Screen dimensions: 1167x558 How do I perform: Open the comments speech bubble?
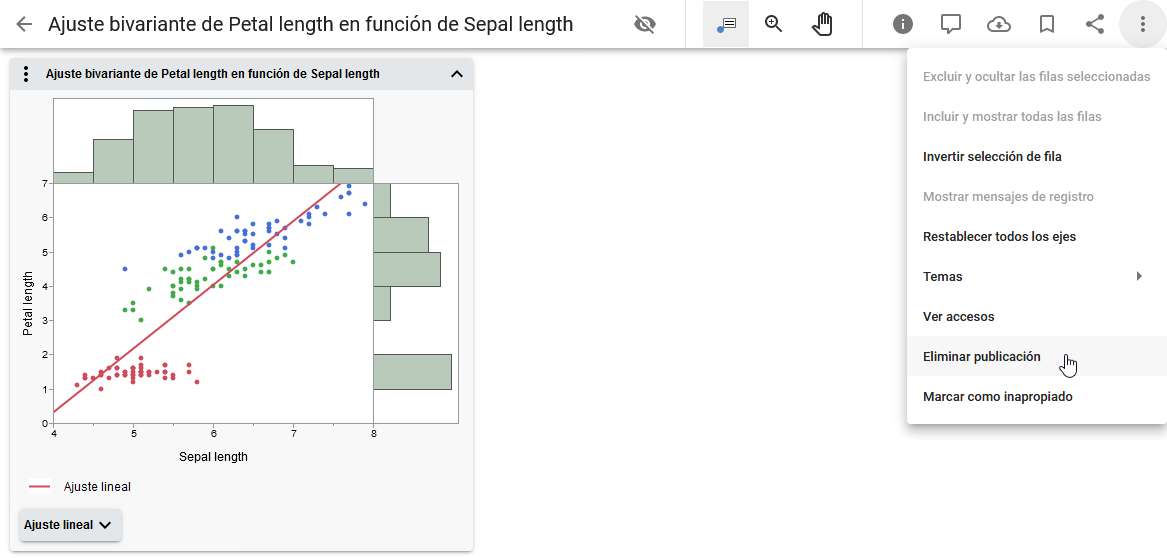951,24
